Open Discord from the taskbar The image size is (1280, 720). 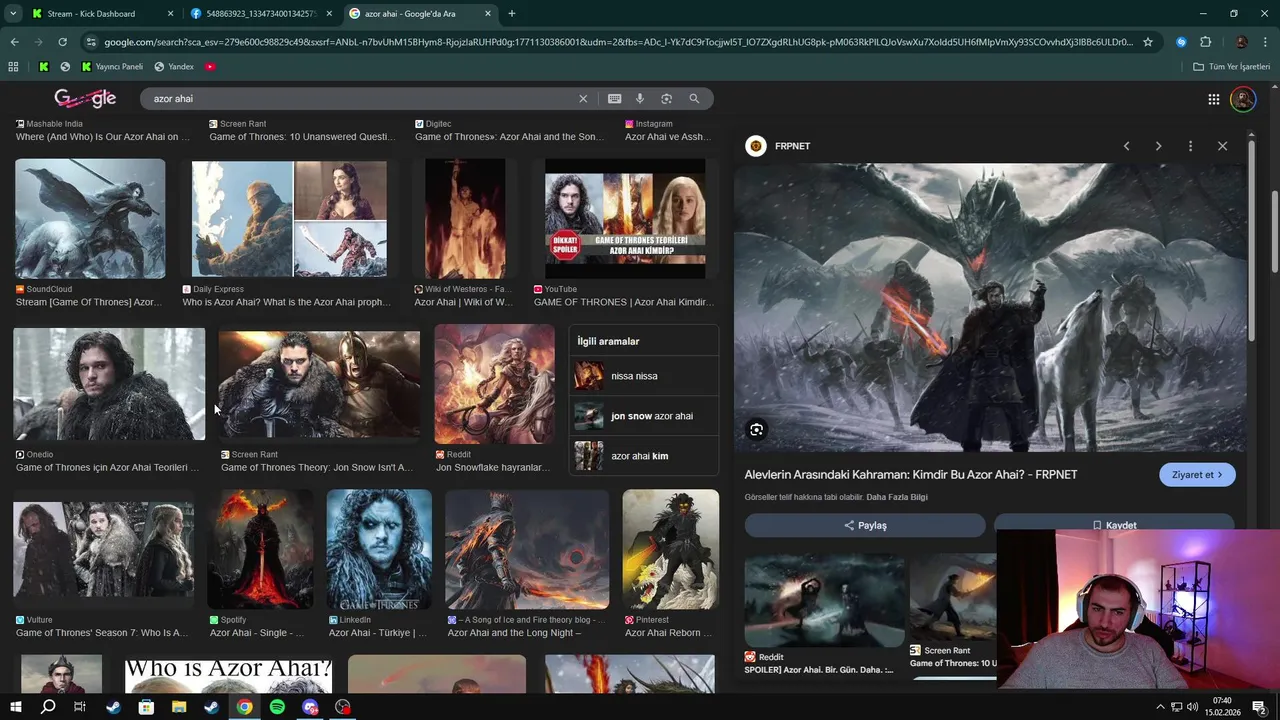pos(310,707)
